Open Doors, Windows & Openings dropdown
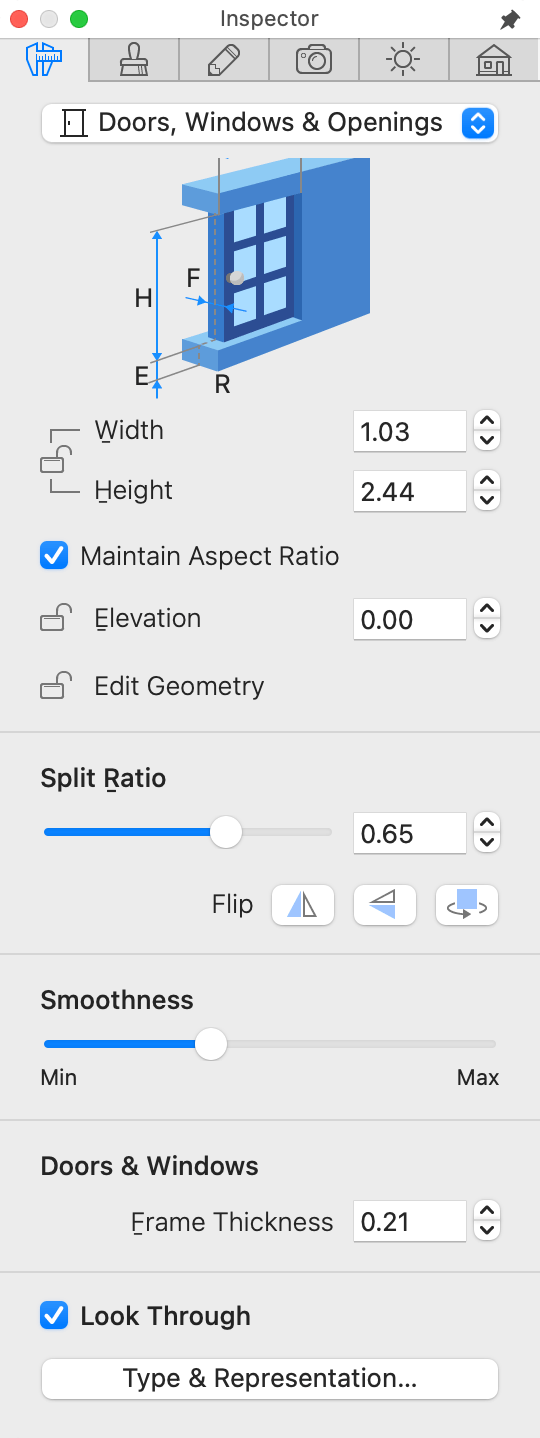The height and width of the screenshot is (1438, 540). coord(270,123)
